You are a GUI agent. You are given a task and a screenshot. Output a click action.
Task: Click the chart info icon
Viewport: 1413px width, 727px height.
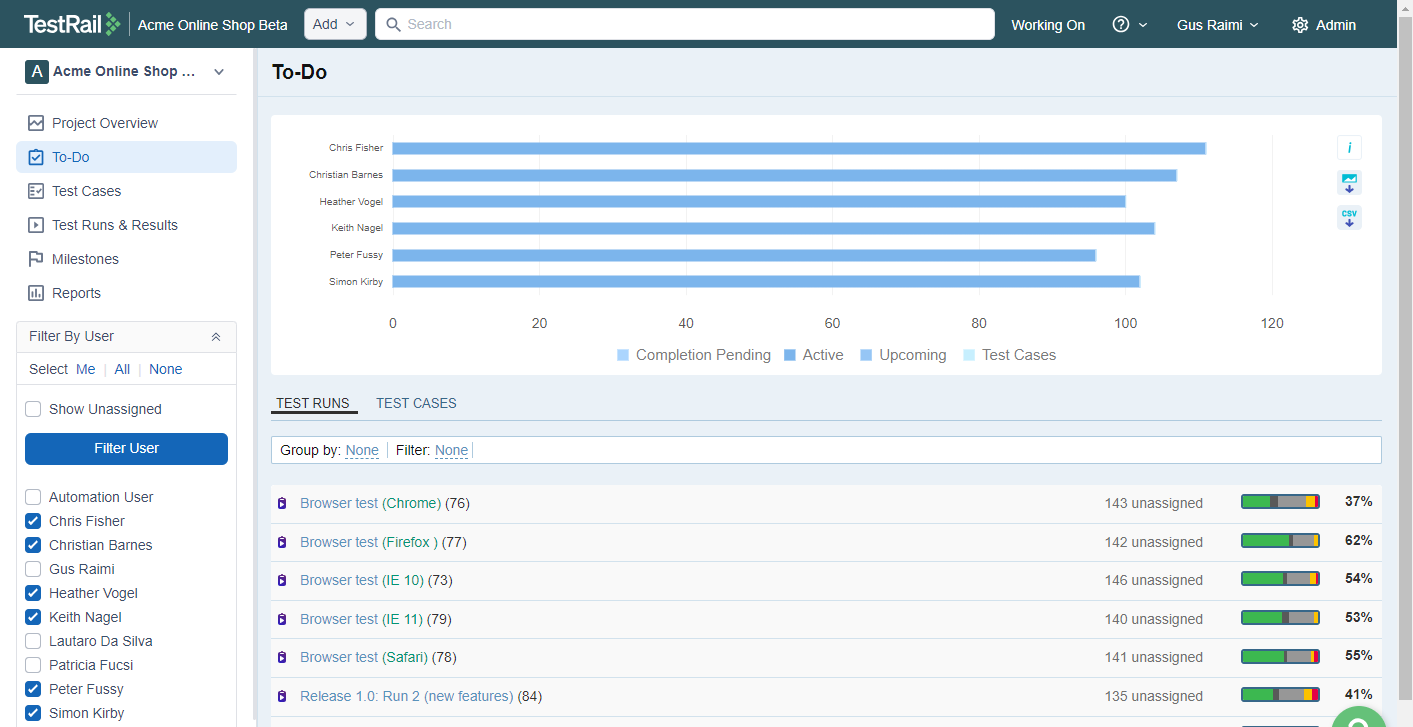1349,148
